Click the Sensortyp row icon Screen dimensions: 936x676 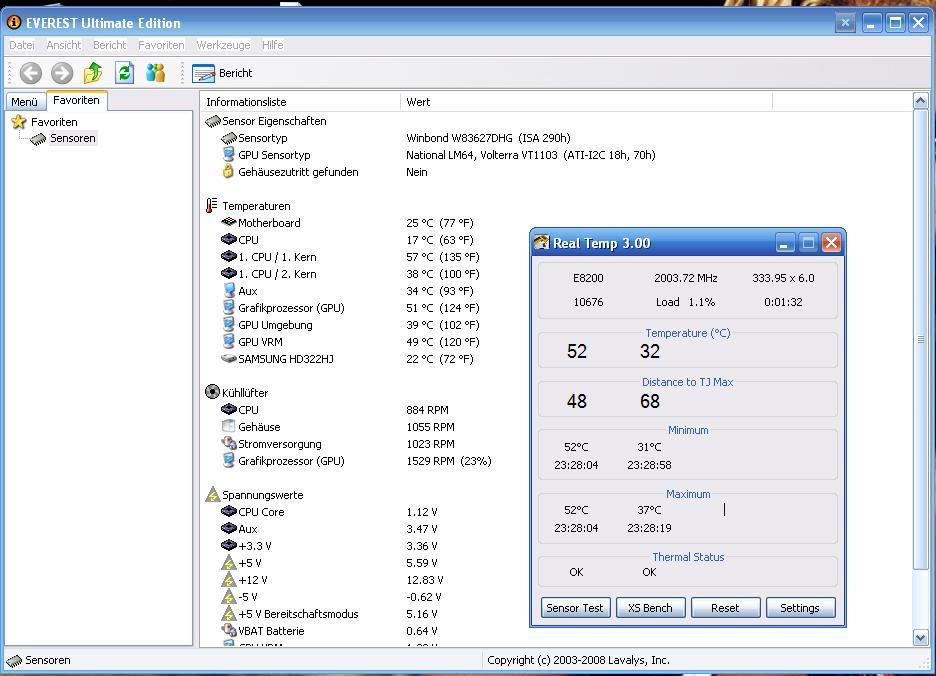229,138
